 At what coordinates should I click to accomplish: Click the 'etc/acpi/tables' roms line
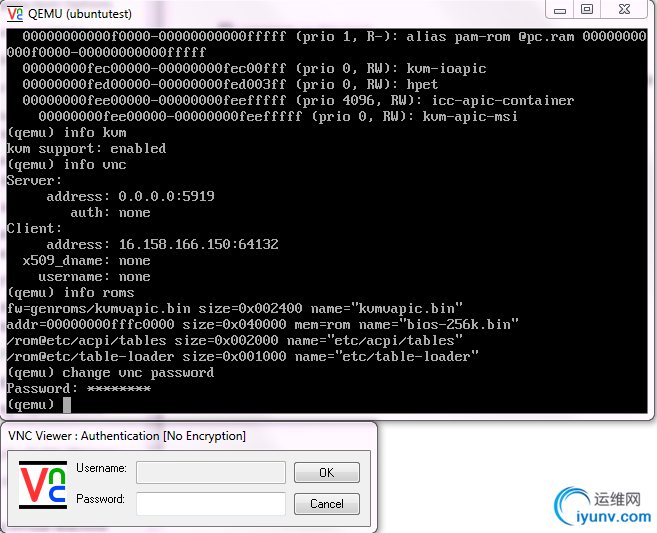pyautogui.click(x=235, y=340)
